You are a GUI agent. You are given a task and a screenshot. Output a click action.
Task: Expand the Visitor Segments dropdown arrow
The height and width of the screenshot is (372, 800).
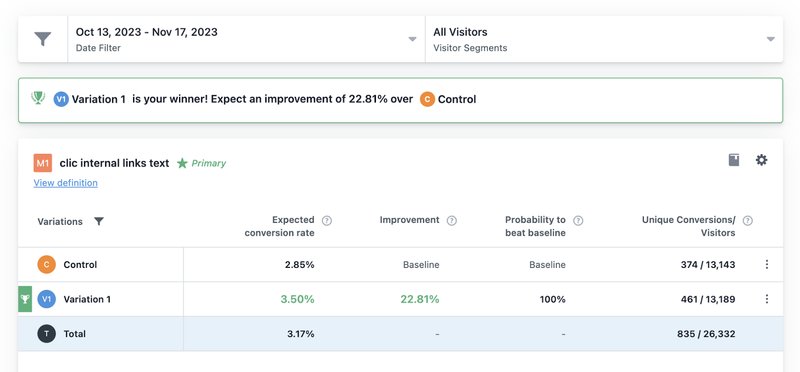pyautogui.click(x=771, y=39)
